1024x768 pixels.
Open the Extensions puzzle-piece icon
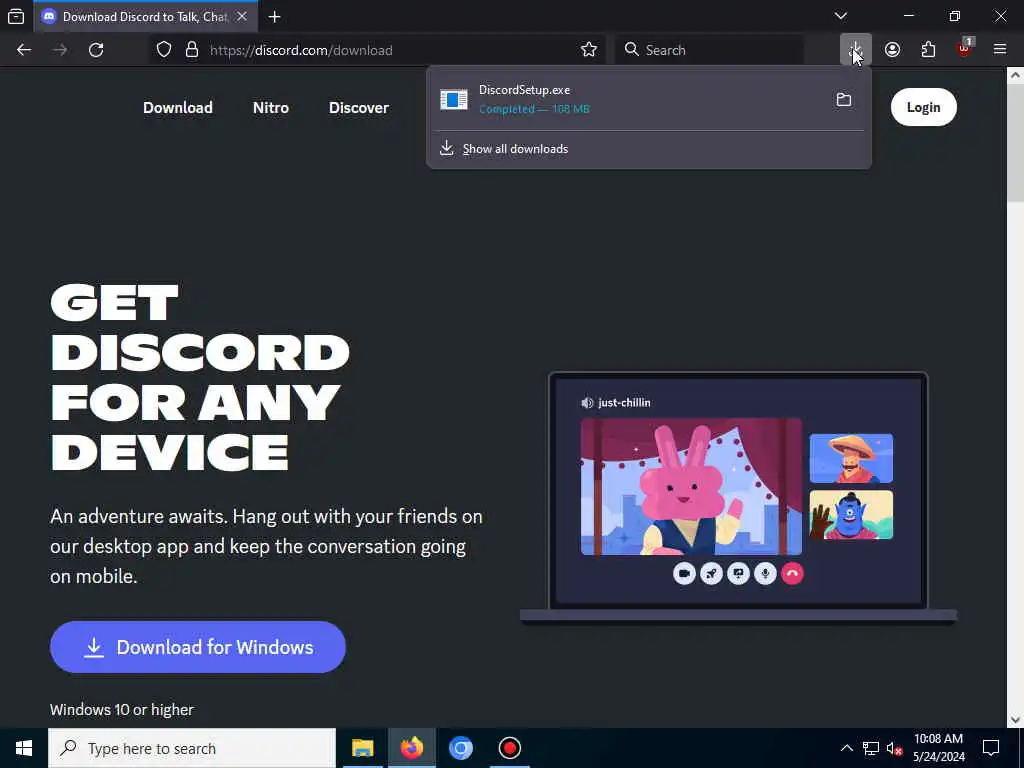coord(928,50)
